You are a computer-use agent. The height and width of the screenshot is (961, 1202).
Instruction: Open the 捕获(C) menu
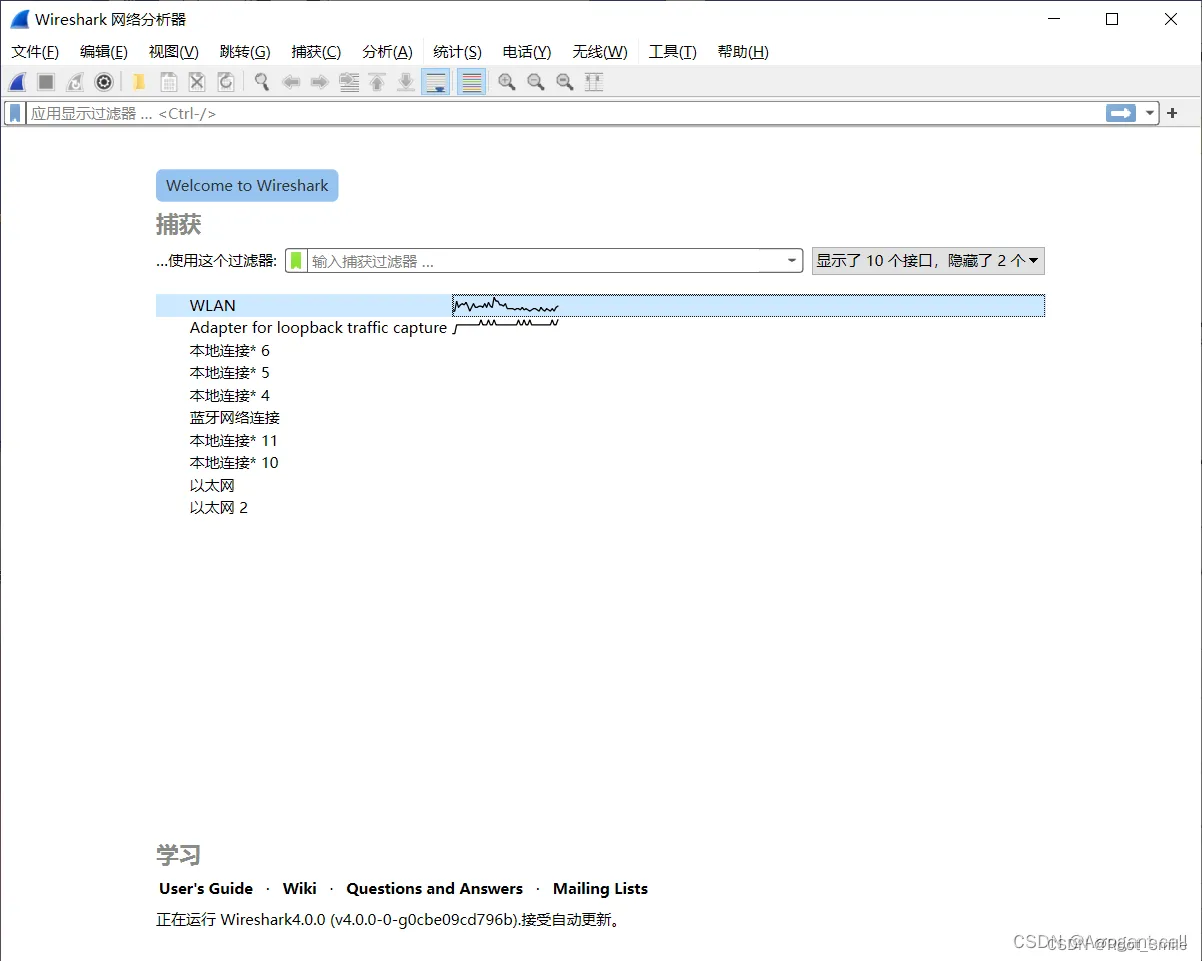(316, 52)
